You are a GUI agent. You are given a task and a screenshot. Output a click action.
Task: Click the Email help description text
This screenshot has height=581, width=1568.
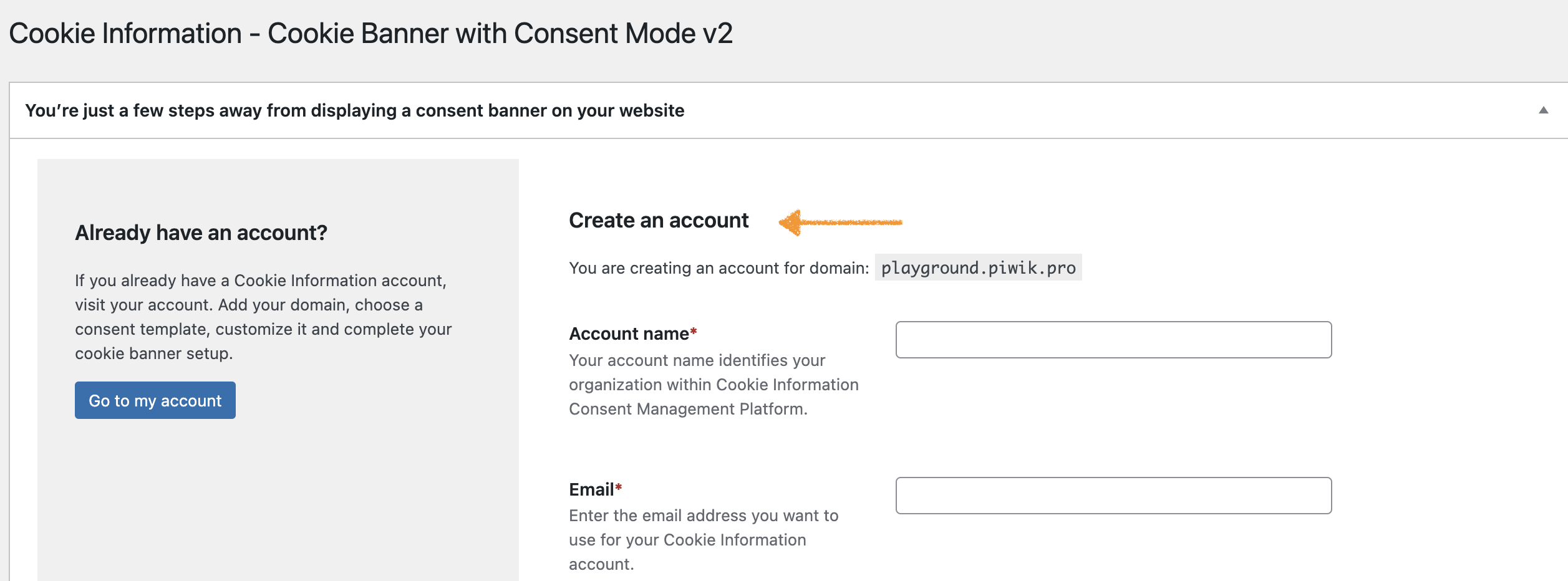[x=703, y=540]
